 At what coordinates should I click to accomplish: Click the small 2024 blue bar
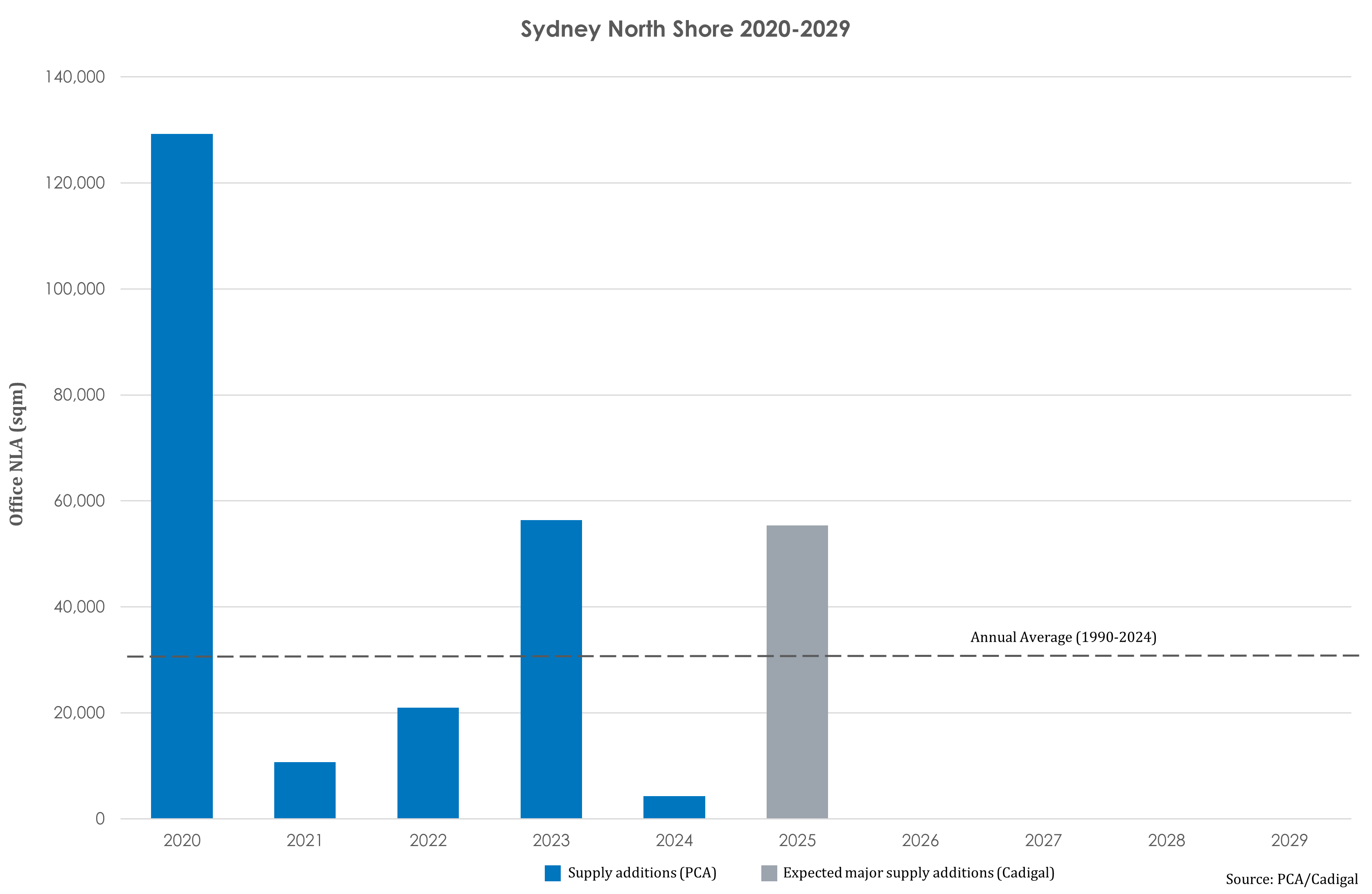pyautogui.click(x=674, y=807)
